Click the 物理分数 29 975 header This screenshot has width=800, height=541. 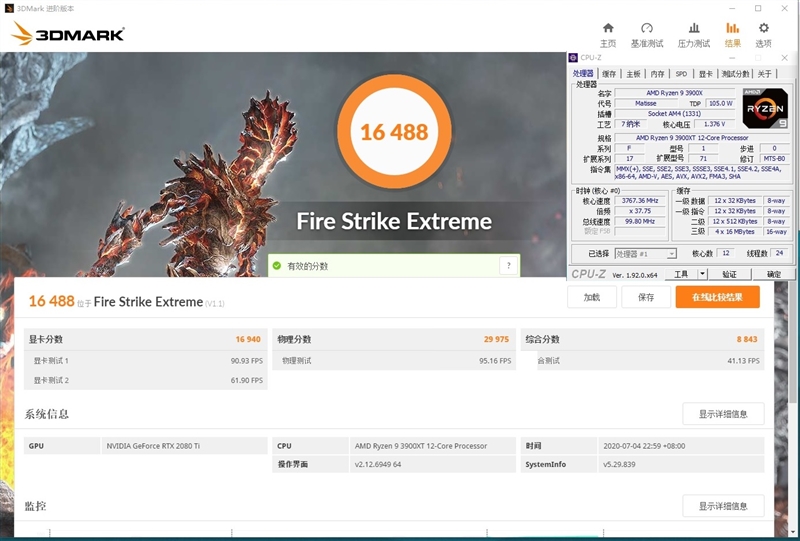pyautogui.click(x=394, y=339)
